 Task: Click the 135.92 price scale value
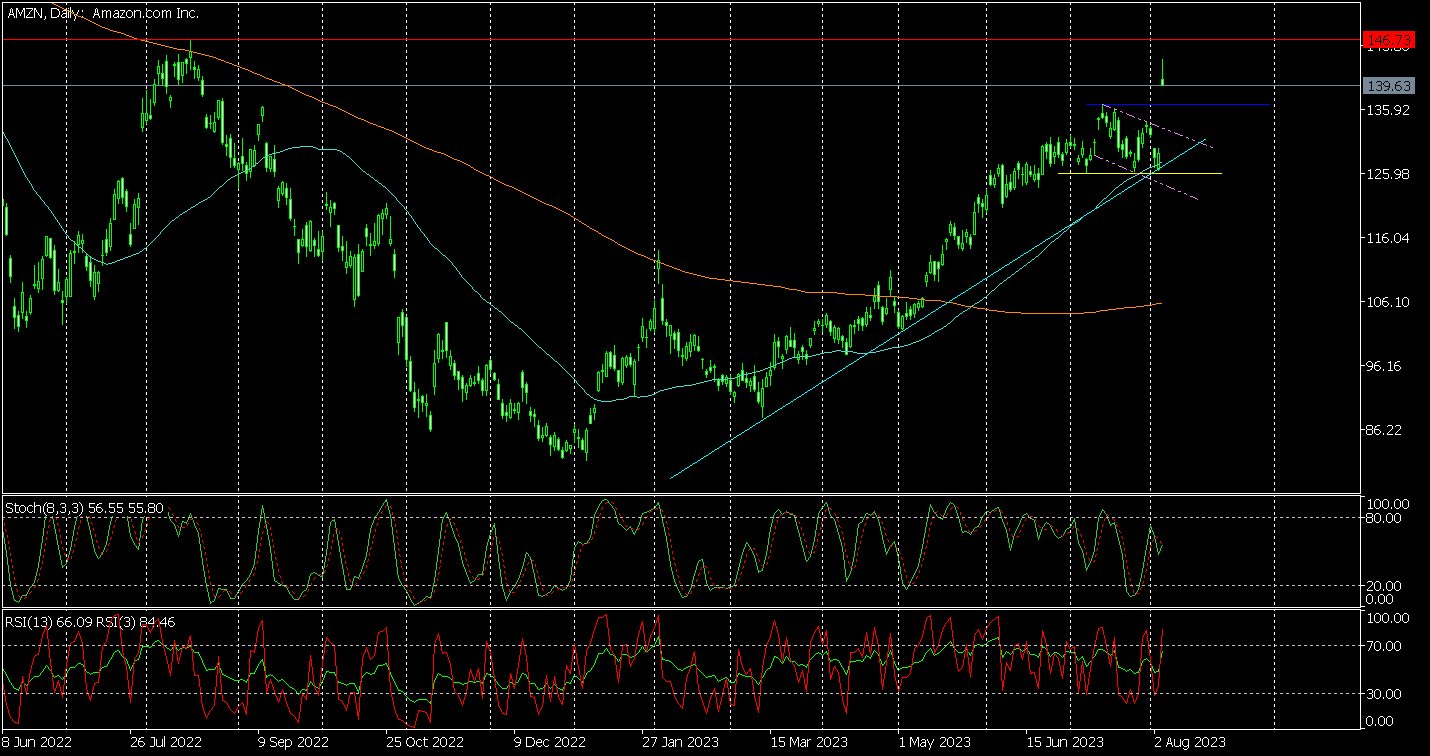pyautogui.click(x=1390, y=110)
